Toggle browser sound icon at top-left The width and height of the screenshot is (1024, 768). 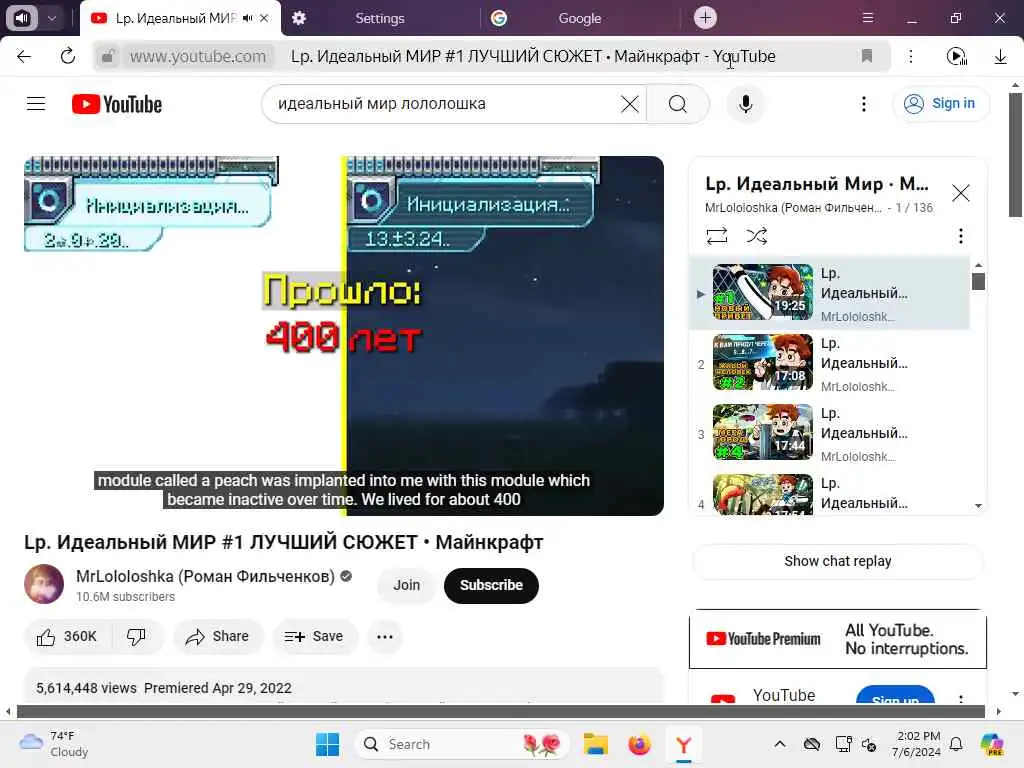[x=22, y=18]
